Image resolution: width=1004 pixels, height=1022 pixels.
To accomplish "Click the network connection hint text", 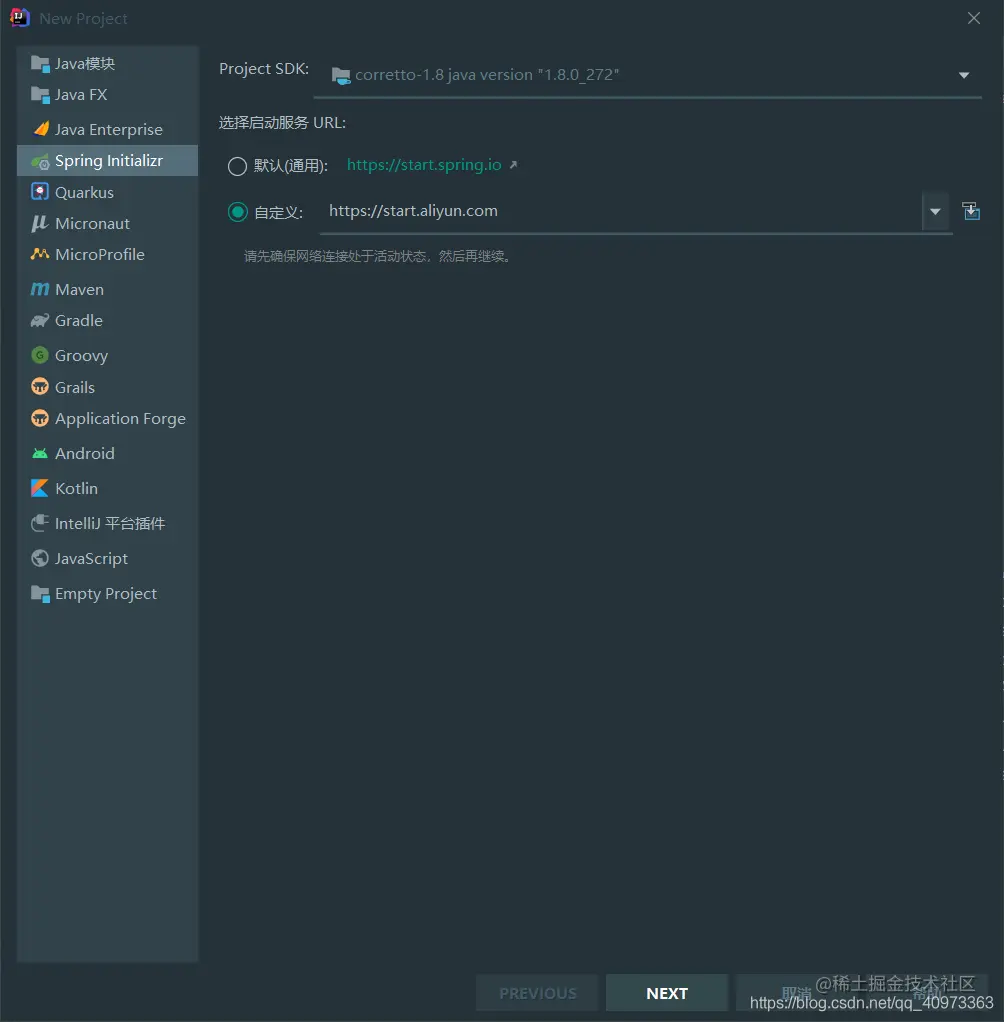I will coord(378,256).
